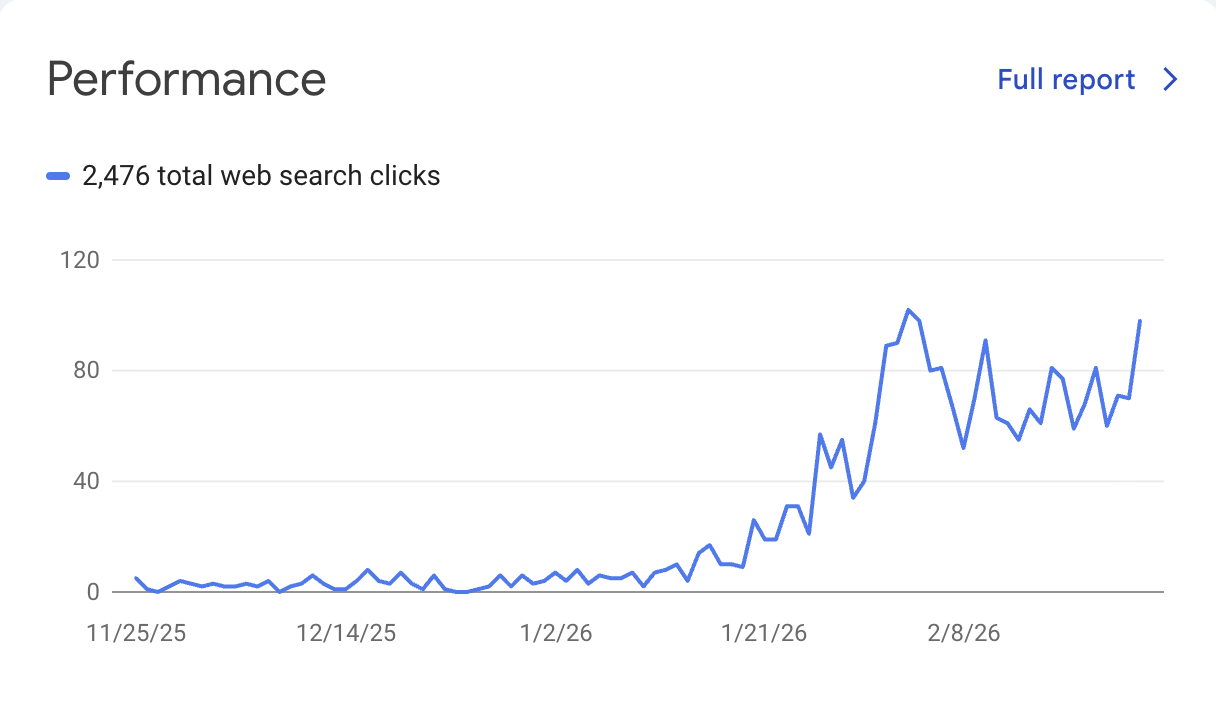Click the peak near 2/8/26

pyautogui.click(x=984, y=340)
